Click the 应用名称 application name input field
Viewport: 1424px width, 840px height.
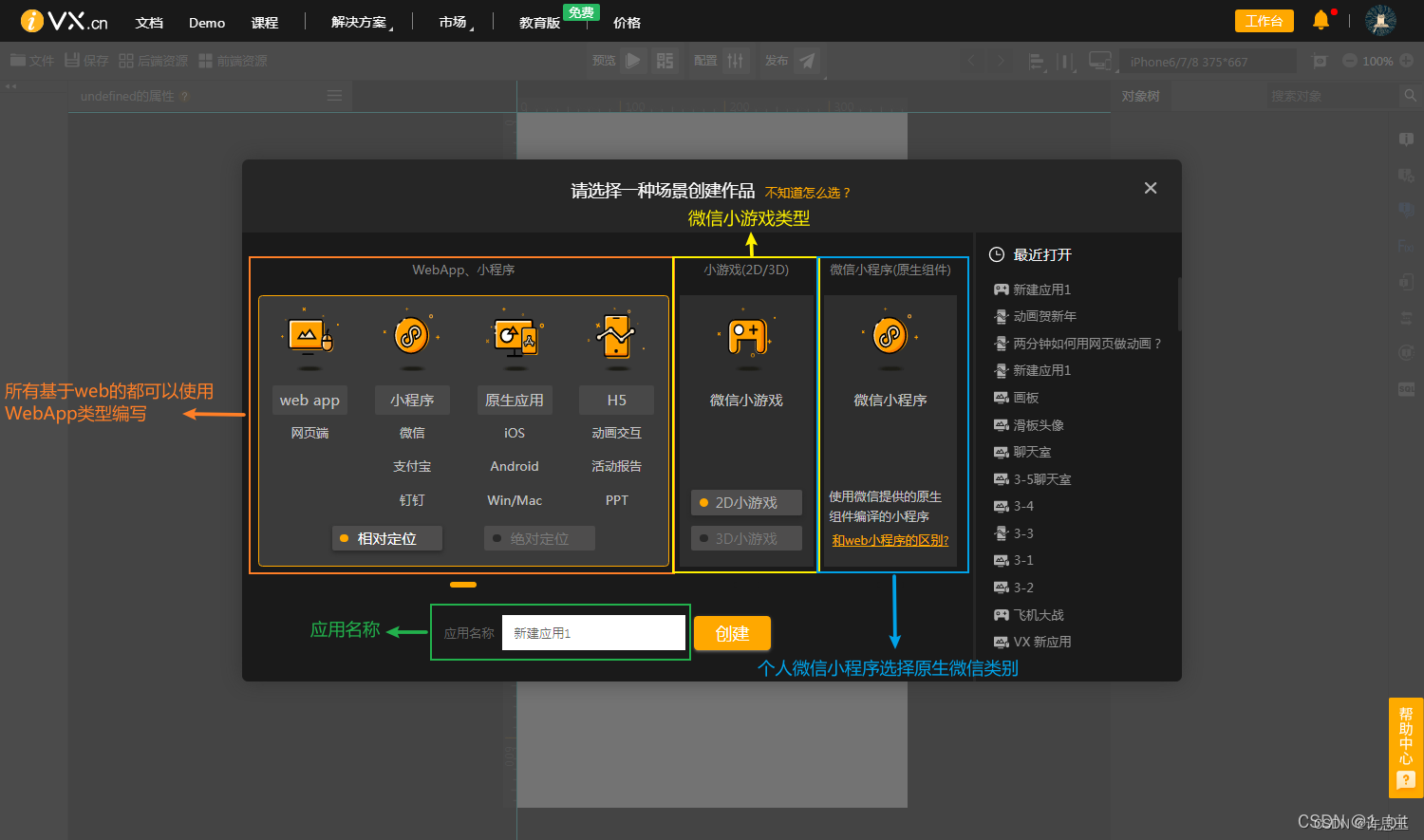coord(593,632)
